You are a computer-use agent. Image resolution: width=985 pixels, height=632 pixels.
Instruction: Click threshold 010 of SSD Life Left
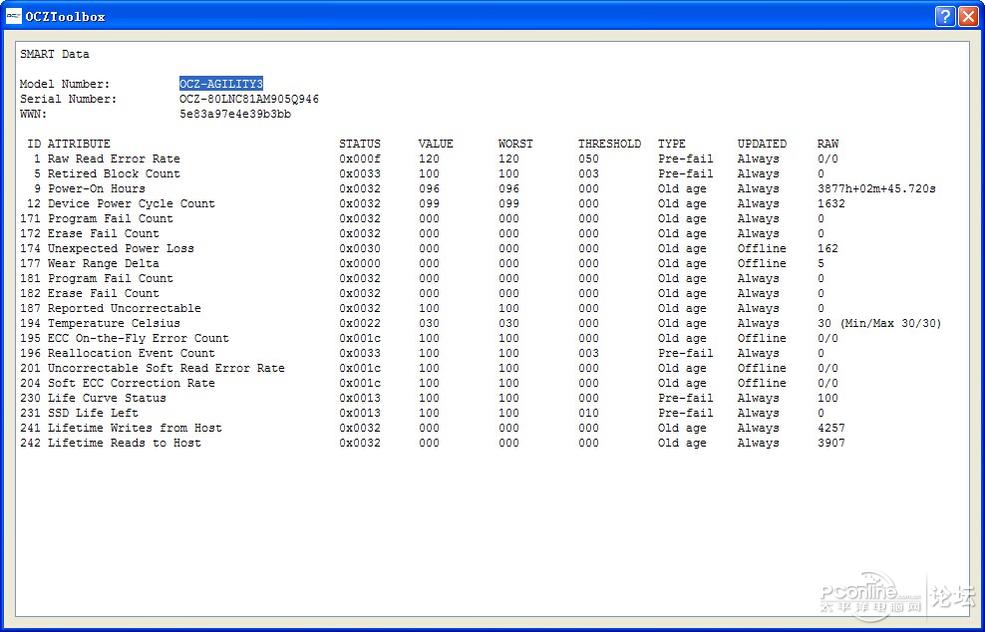(589, 413)
